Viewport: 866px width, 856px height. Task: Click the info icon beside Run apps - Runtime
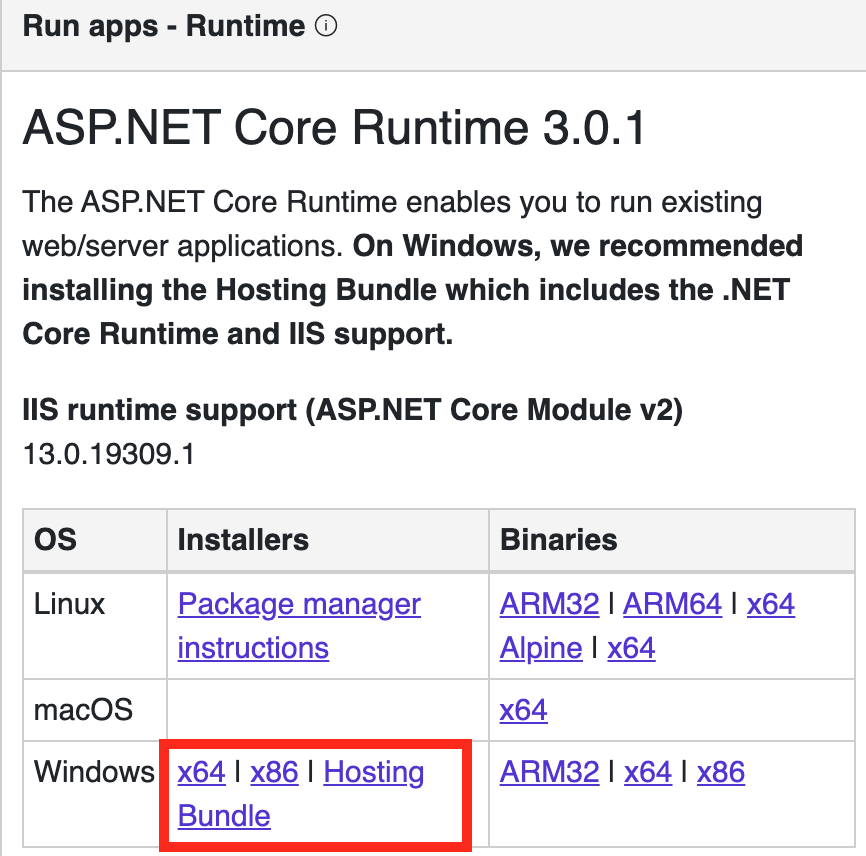tap(326, 26)
